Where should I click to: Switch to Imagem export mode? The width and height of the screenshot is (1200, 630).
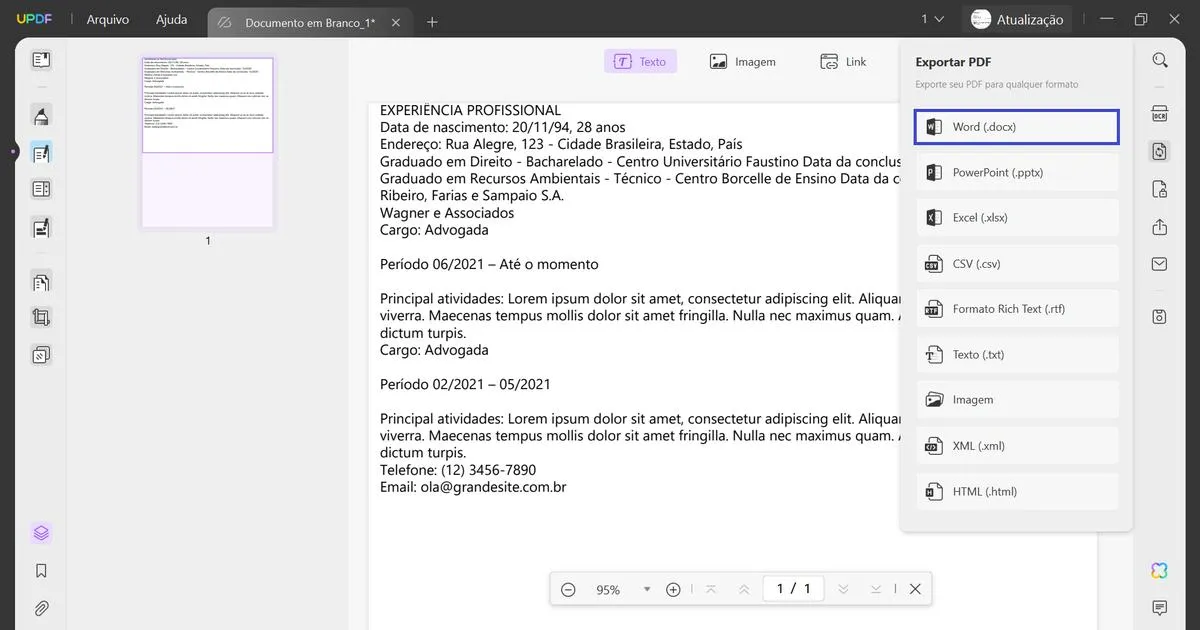click(x=743, y=61)
